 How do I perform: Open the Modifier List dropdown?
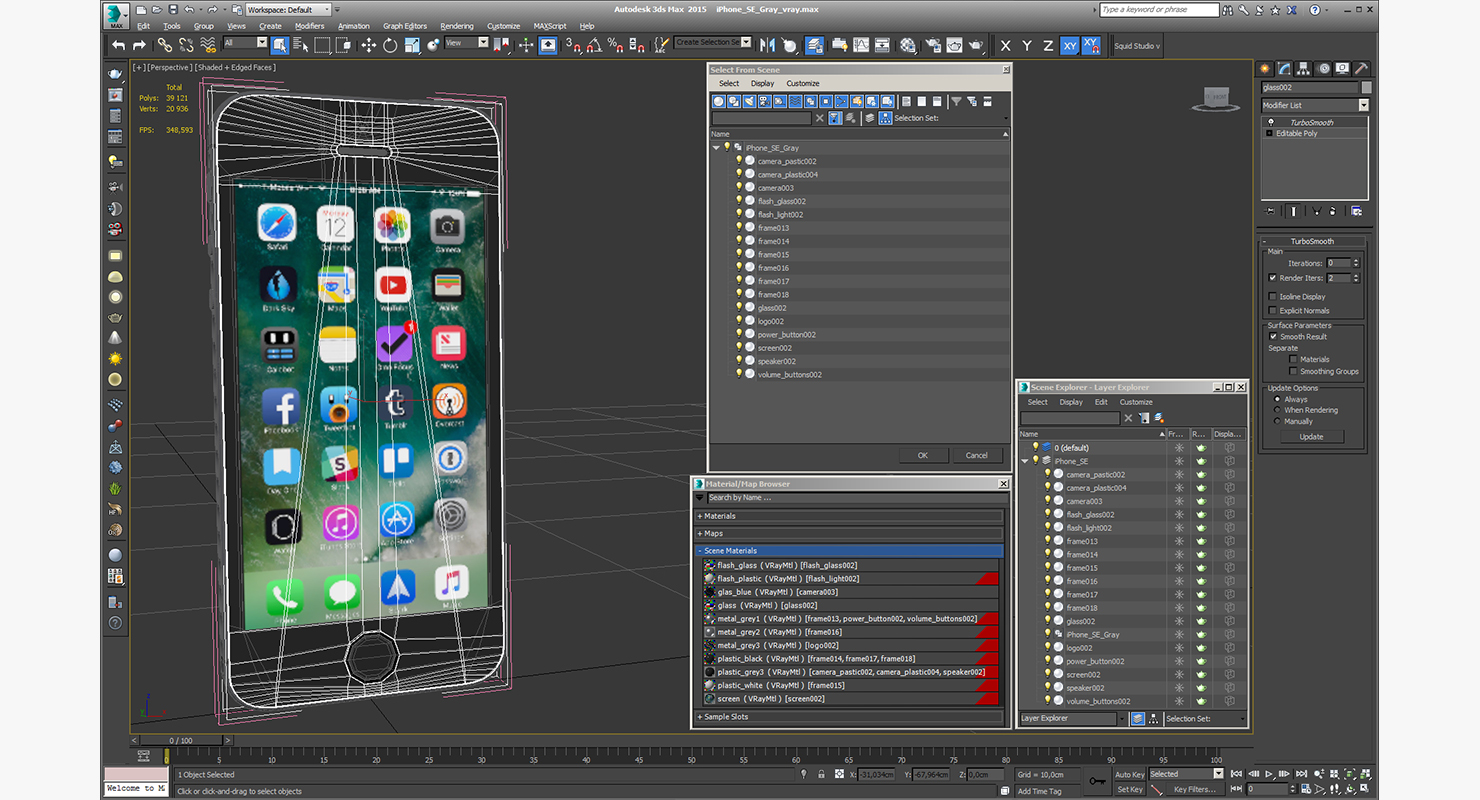[1314, 105]
